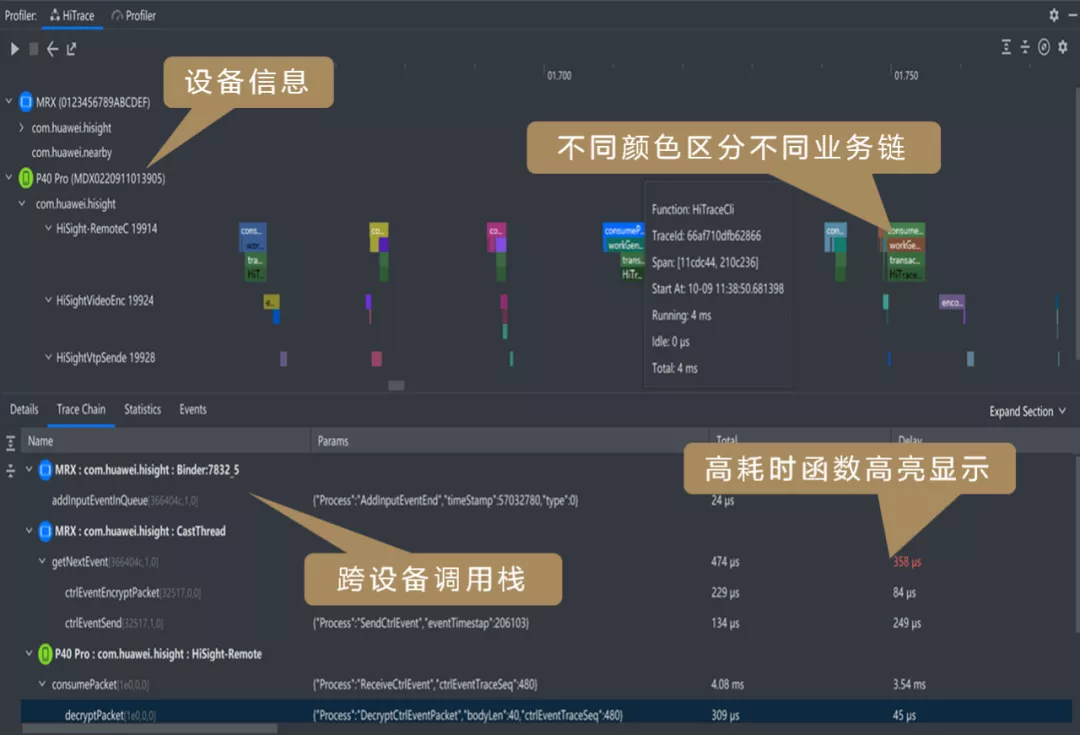Collapse the HiSightVtpSende 19928 thread
Screen dimensions: 1080x735
(x=48, y=357)
